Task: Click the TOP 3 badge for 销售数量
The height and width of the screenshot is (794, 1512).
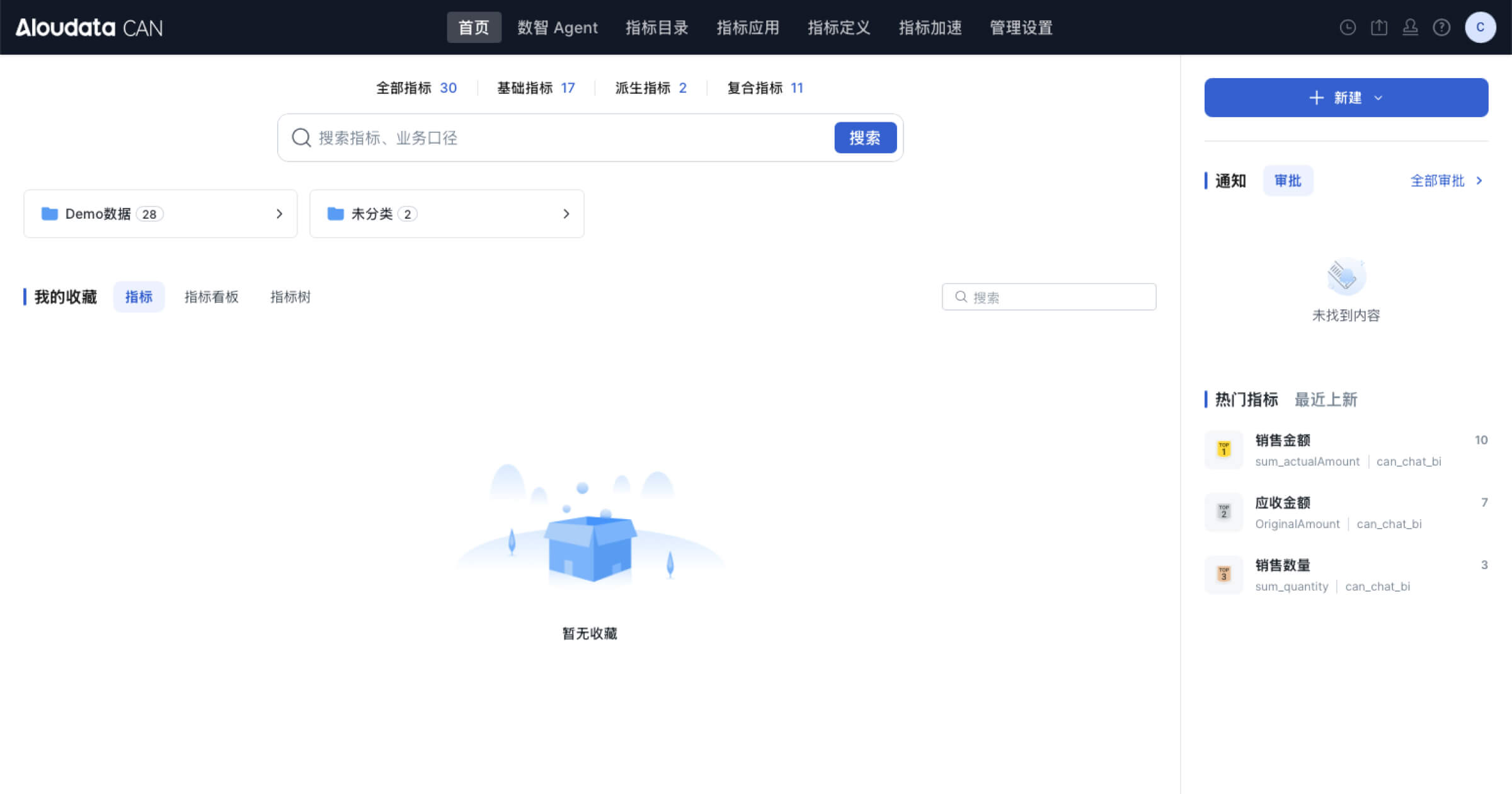Action: [x=1223, y=574]
